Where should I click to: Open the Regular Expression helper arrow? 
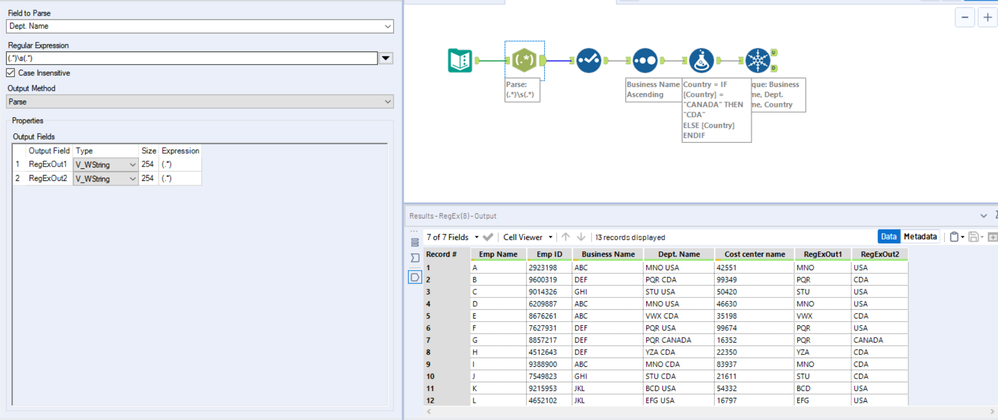386,59
